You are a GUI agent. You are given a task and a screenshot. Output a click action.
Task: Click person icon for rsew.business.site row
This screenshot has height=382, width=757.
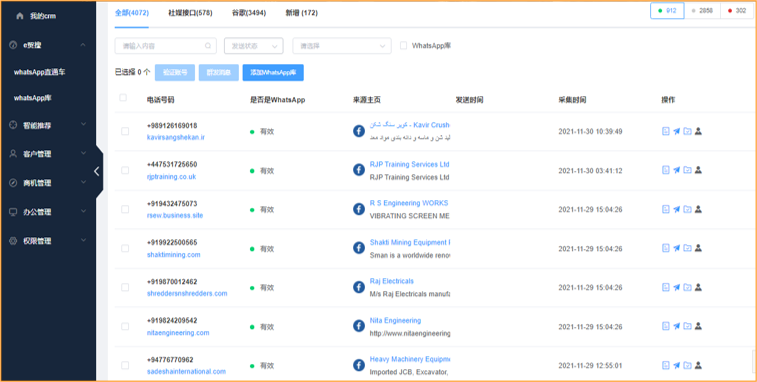click(x=698, y=209)
